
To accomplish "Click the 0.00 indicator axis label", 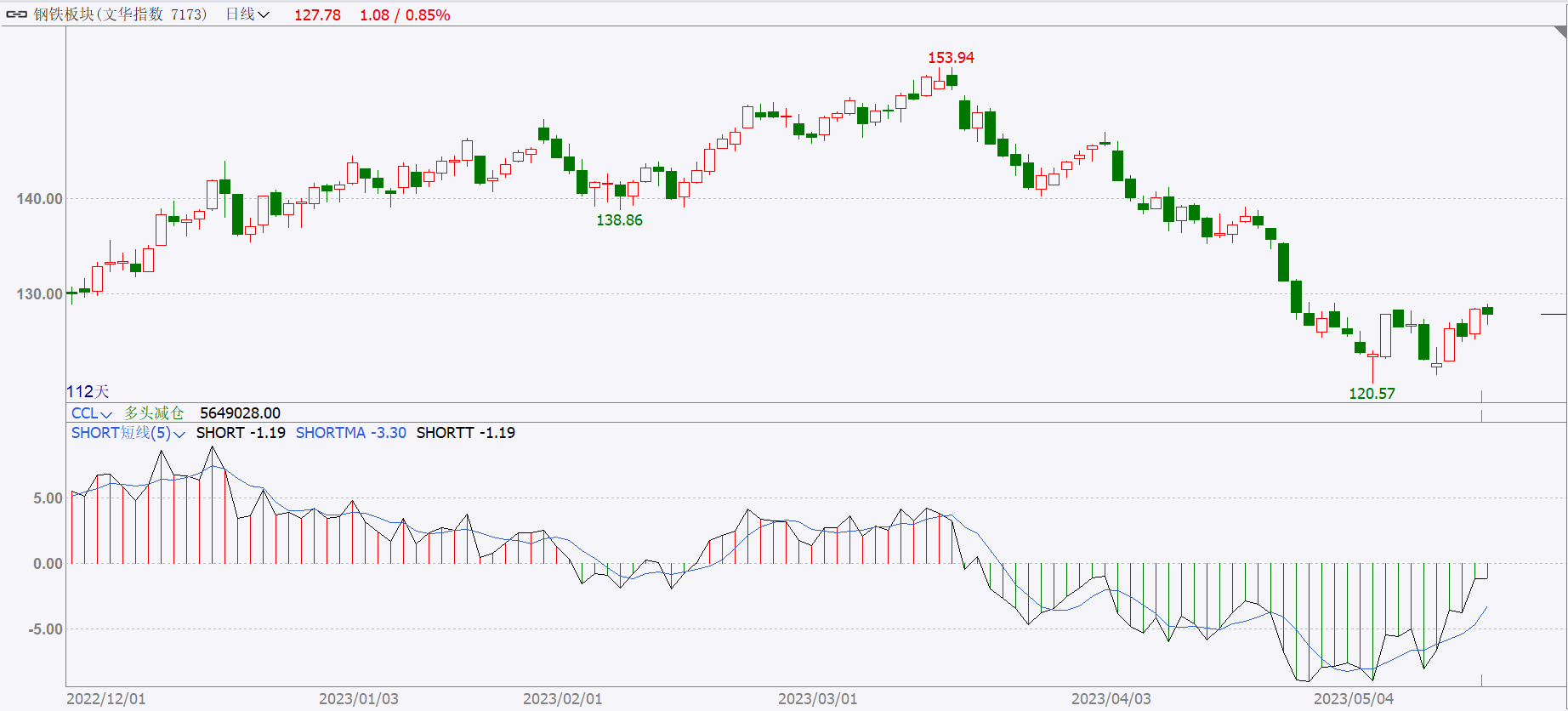I will (x=48, y=564).
